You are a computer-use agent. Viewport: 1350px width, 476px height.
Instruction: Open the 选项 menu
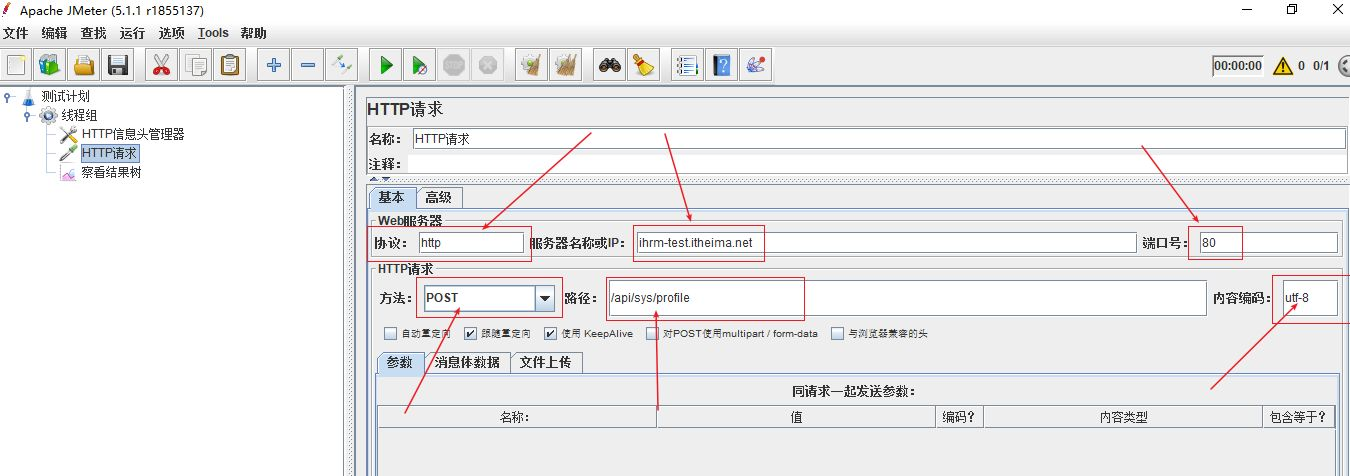tap(172, 33)
